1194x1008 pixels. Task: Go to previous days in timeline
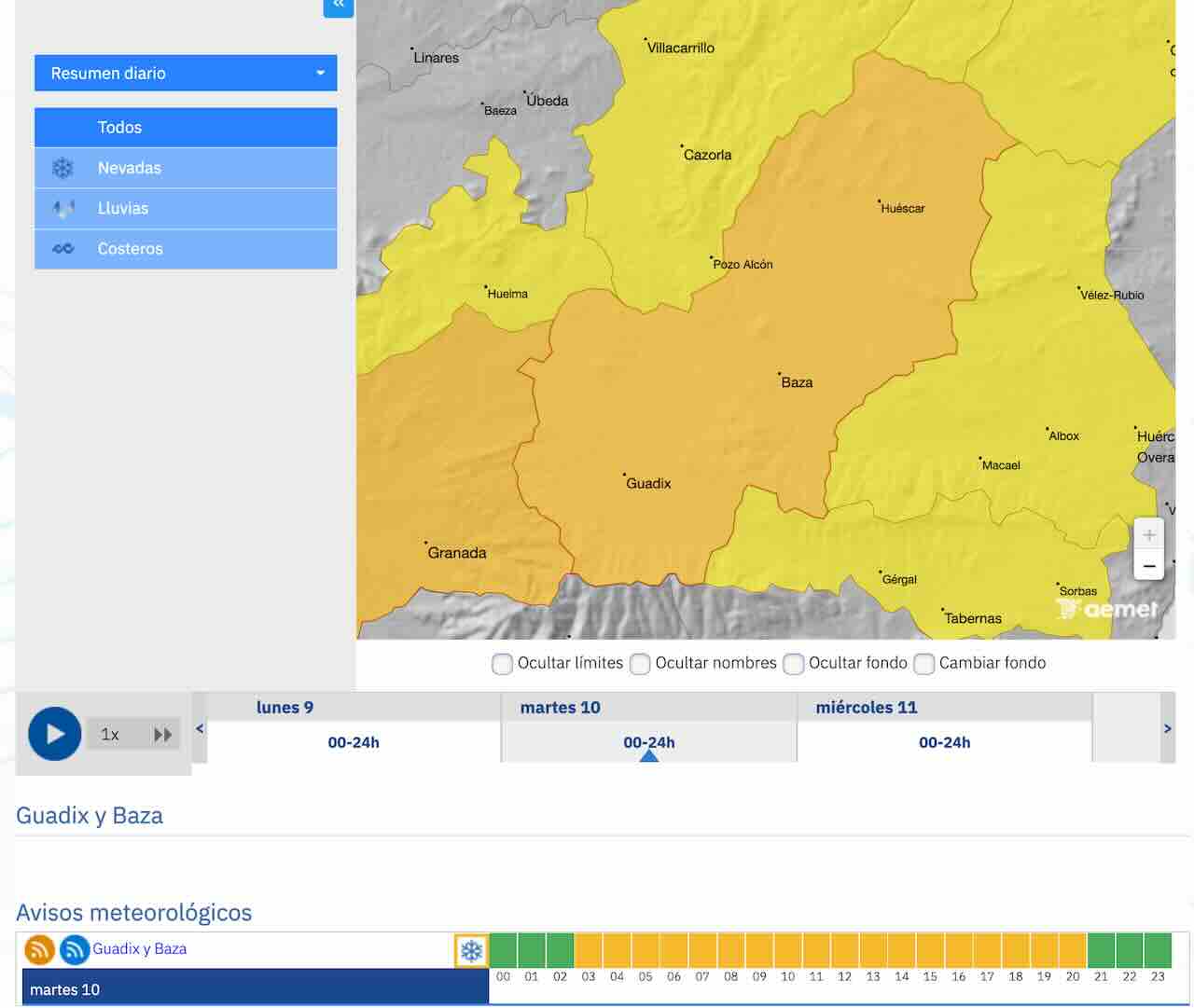(200, 728)
